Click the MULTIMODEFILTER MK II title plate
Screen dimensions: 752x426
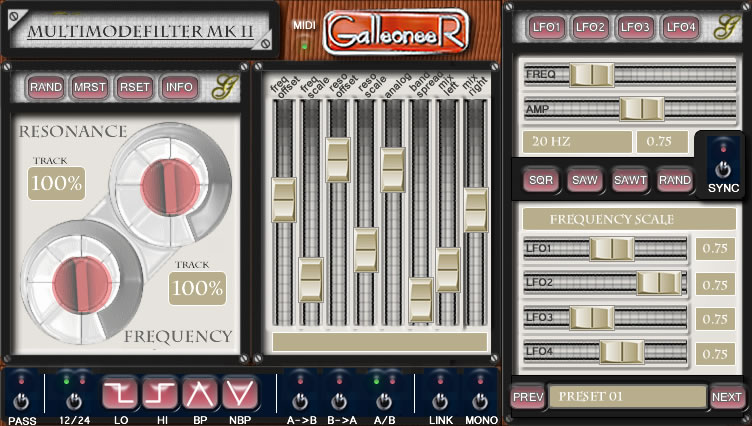tap(140, 31)
